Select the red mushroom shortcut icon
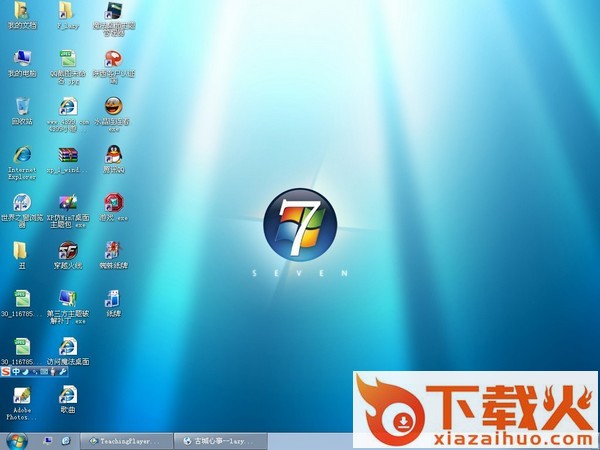Image resolution: width=600 pixels, height=450 pixels. click(114, 59)
